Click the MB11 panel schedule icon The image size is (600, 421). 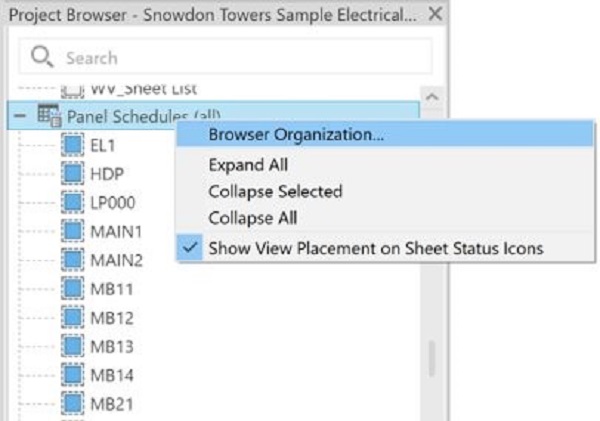73,290
